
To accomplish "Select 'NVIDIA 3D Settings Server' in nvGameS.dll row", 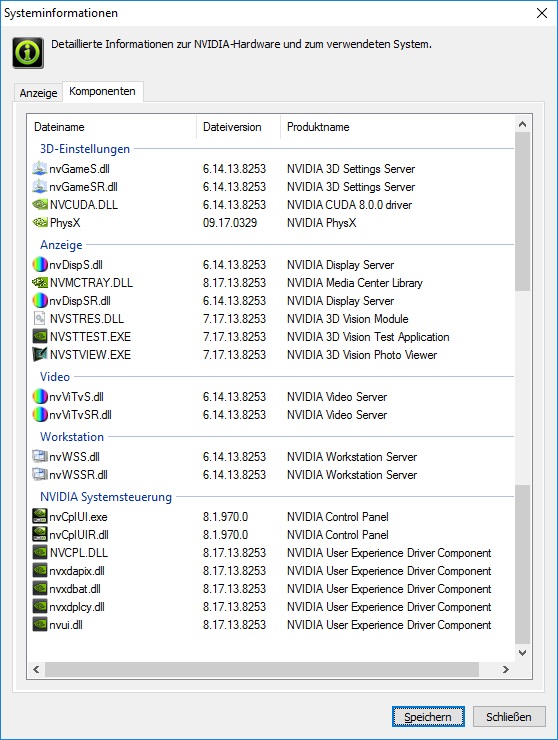I will 351,169.
